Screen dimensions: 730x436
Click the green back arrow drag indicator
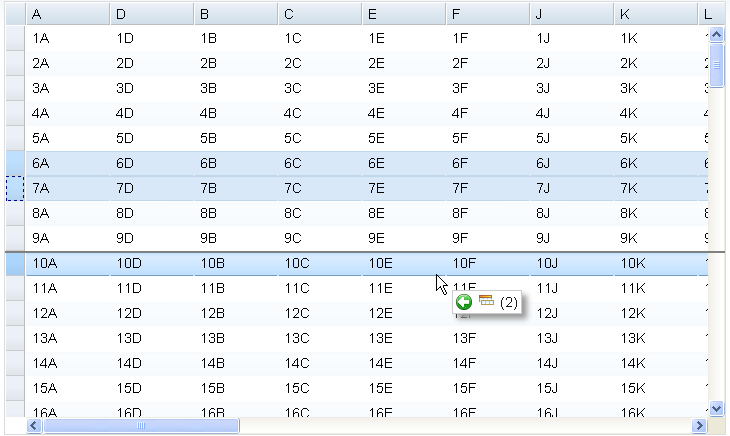464,302
